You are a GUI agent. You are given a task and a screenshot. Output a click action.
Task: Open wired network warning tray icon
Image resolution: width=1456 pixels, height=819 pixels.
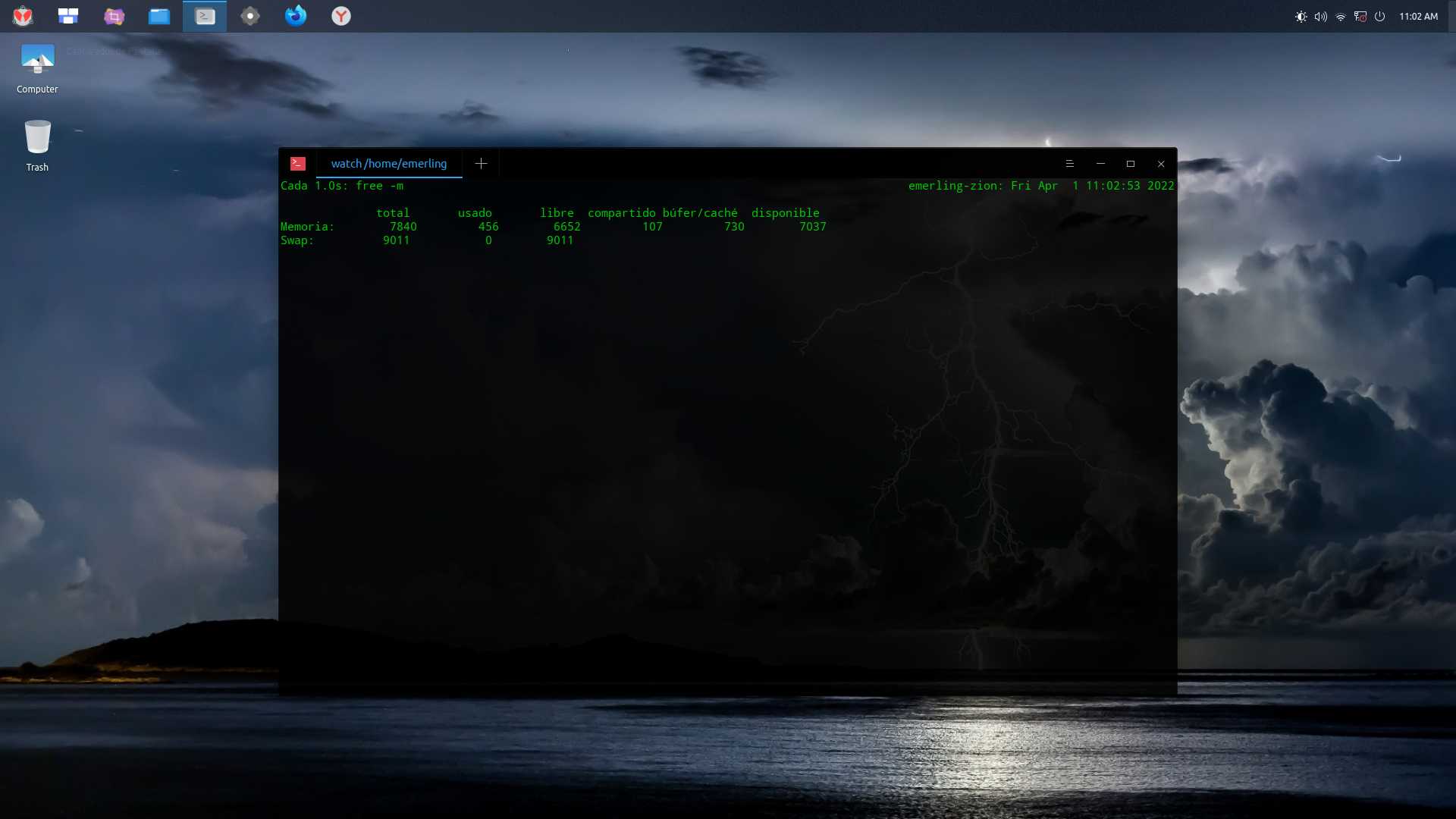[x=1360, y=17]
